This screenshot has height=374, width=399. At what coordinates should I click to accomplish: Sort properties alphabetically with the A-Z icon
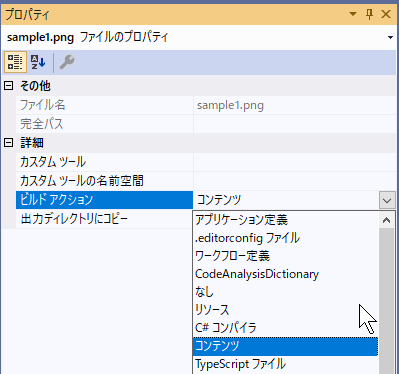pos(38,62)
